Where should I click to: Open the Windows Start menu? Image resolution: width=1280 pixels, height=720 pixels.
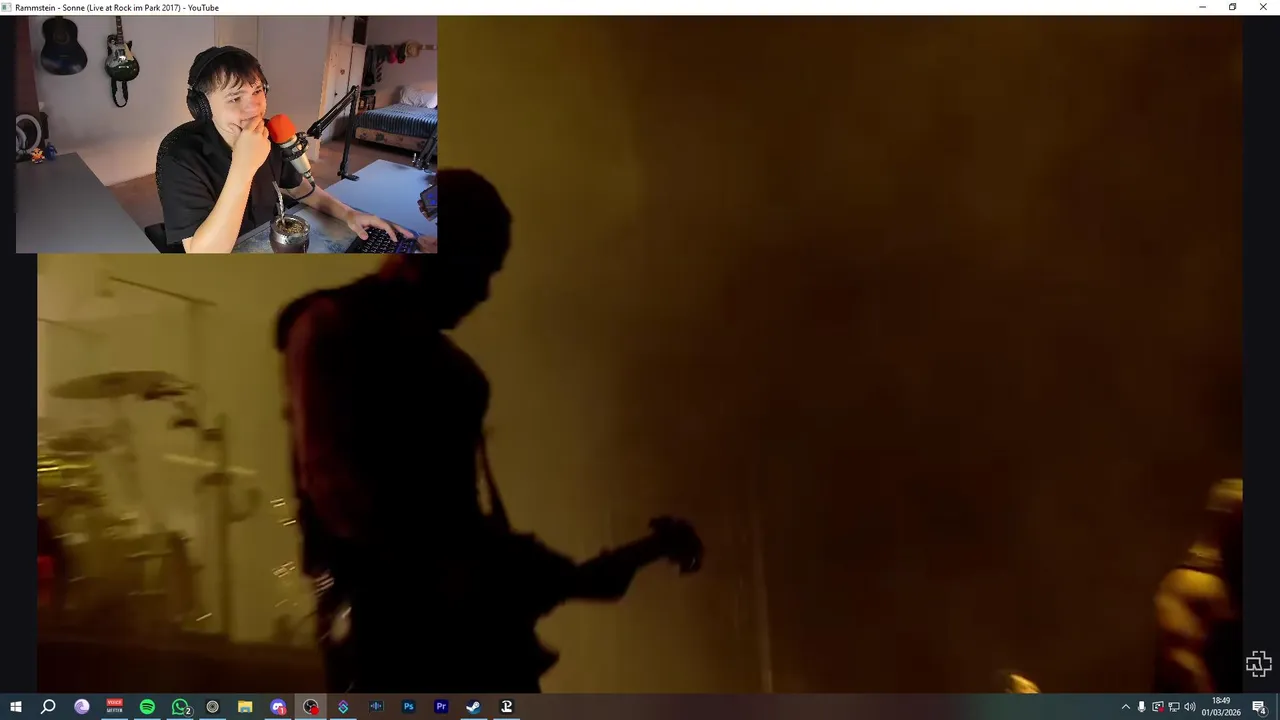click(x=15, y=707)
